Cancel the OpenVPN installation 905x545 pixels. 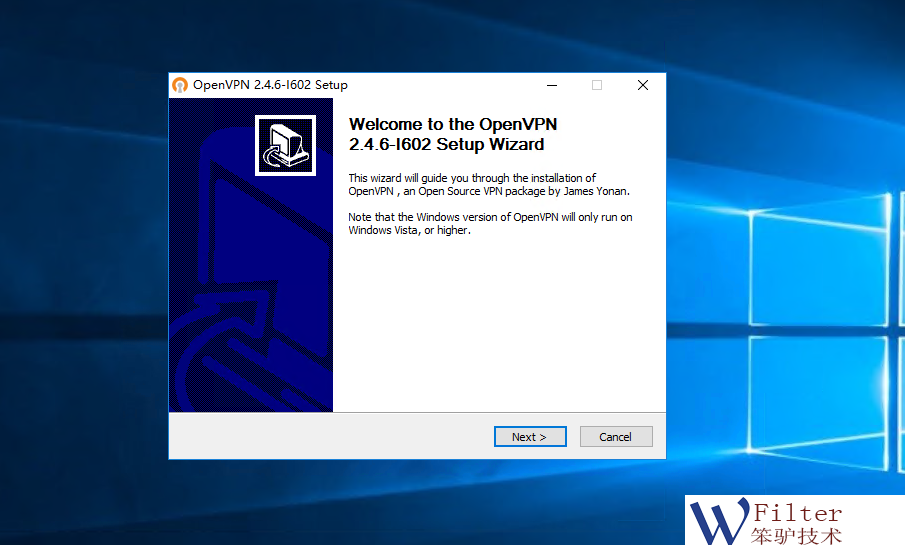pyautogui.click(x=615, y=437)
